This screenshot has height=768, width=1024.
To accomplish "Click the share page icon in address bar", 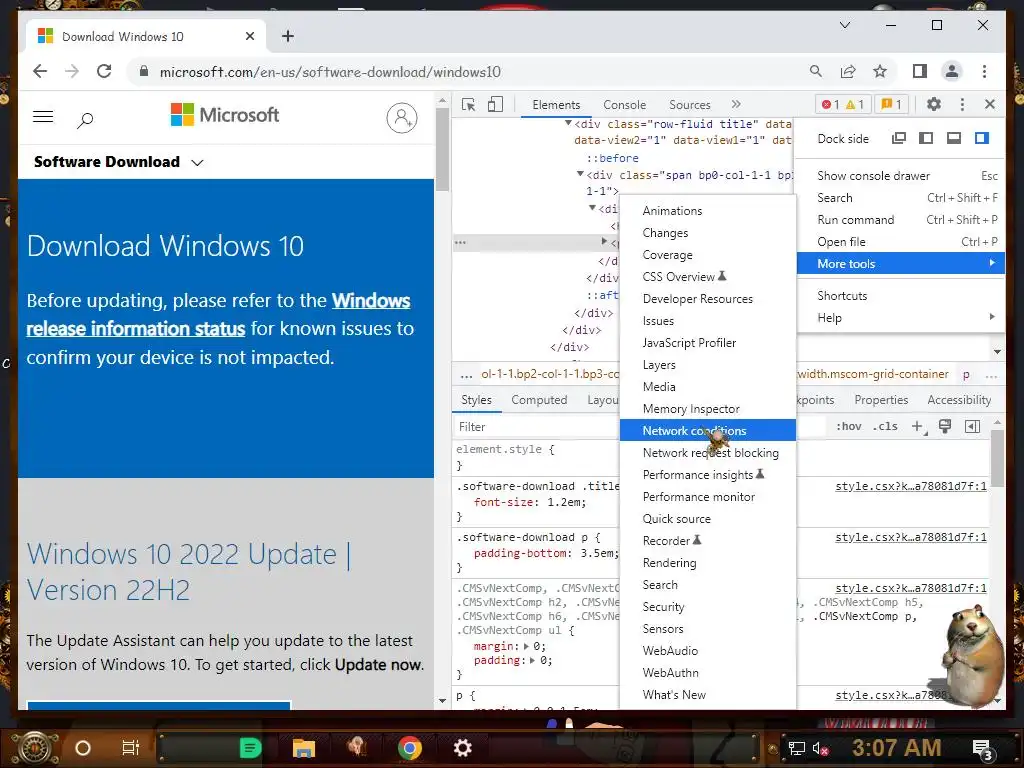I will coord(848,71).
